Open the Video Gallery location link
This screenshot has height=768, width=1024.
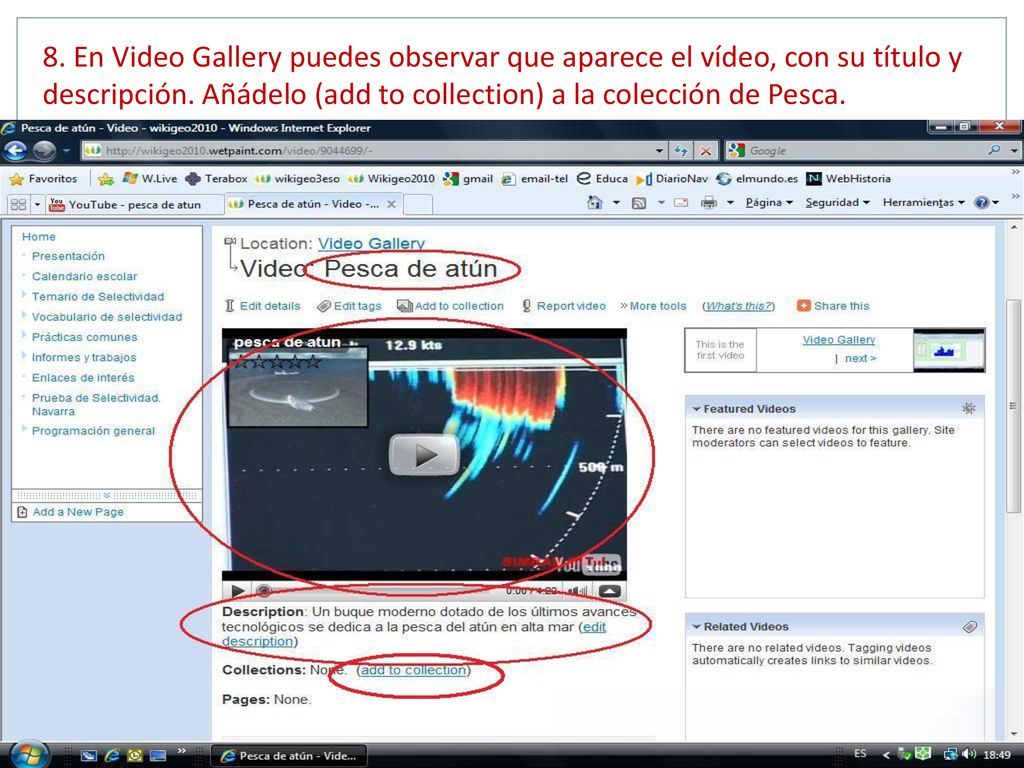[371, 244]
